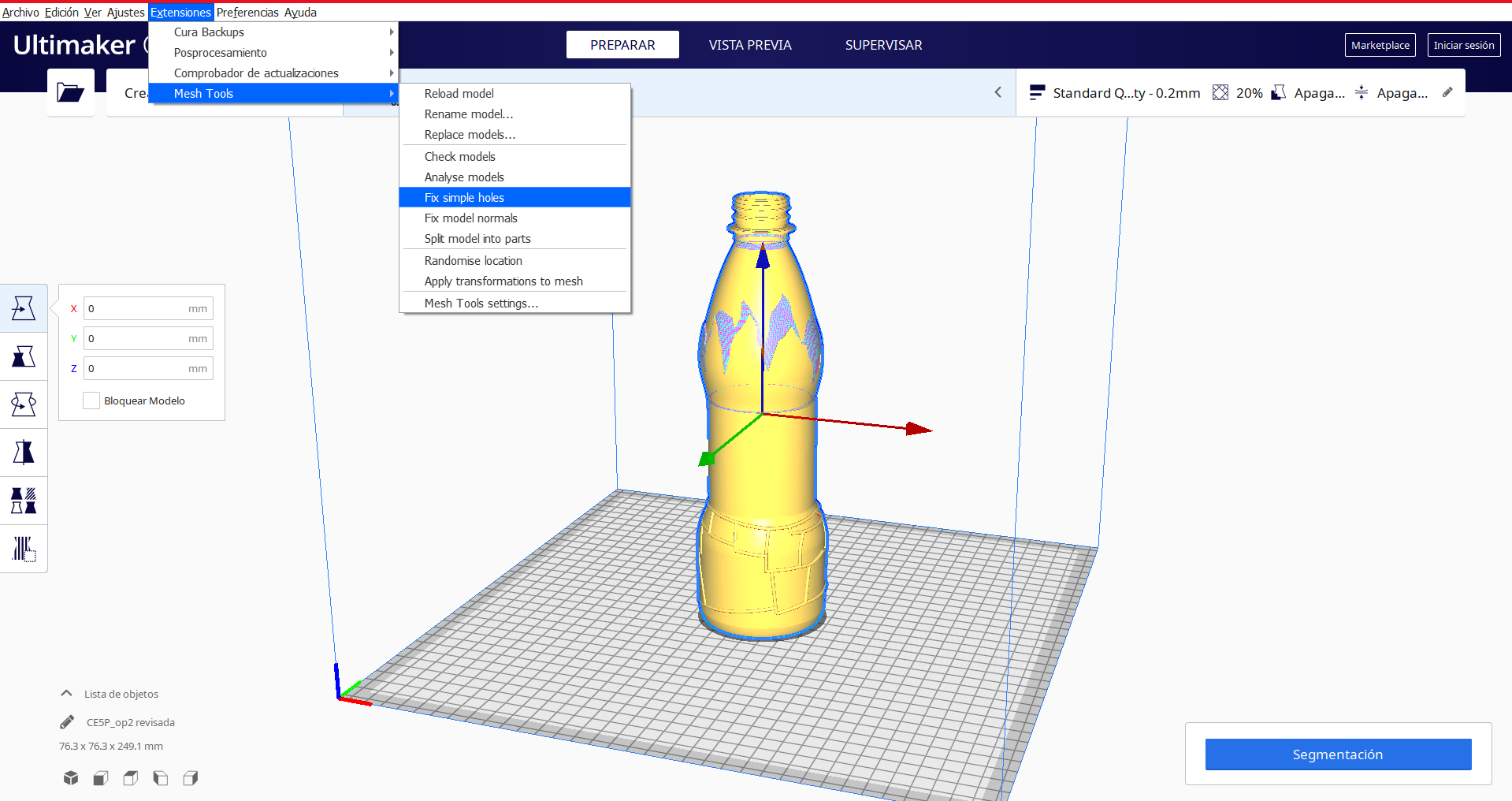Collapse the Lista de objetos panel

click(65, 693)
